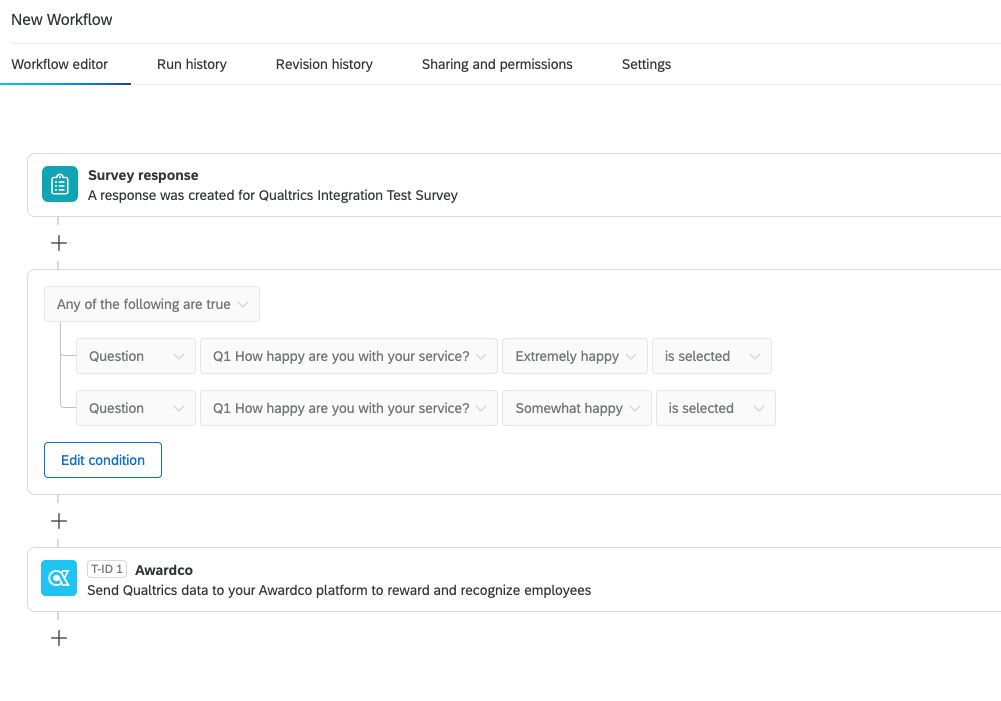The image size is (1001, 701).
Task: Switch to the Revision history tab
Action: [324, 64]
